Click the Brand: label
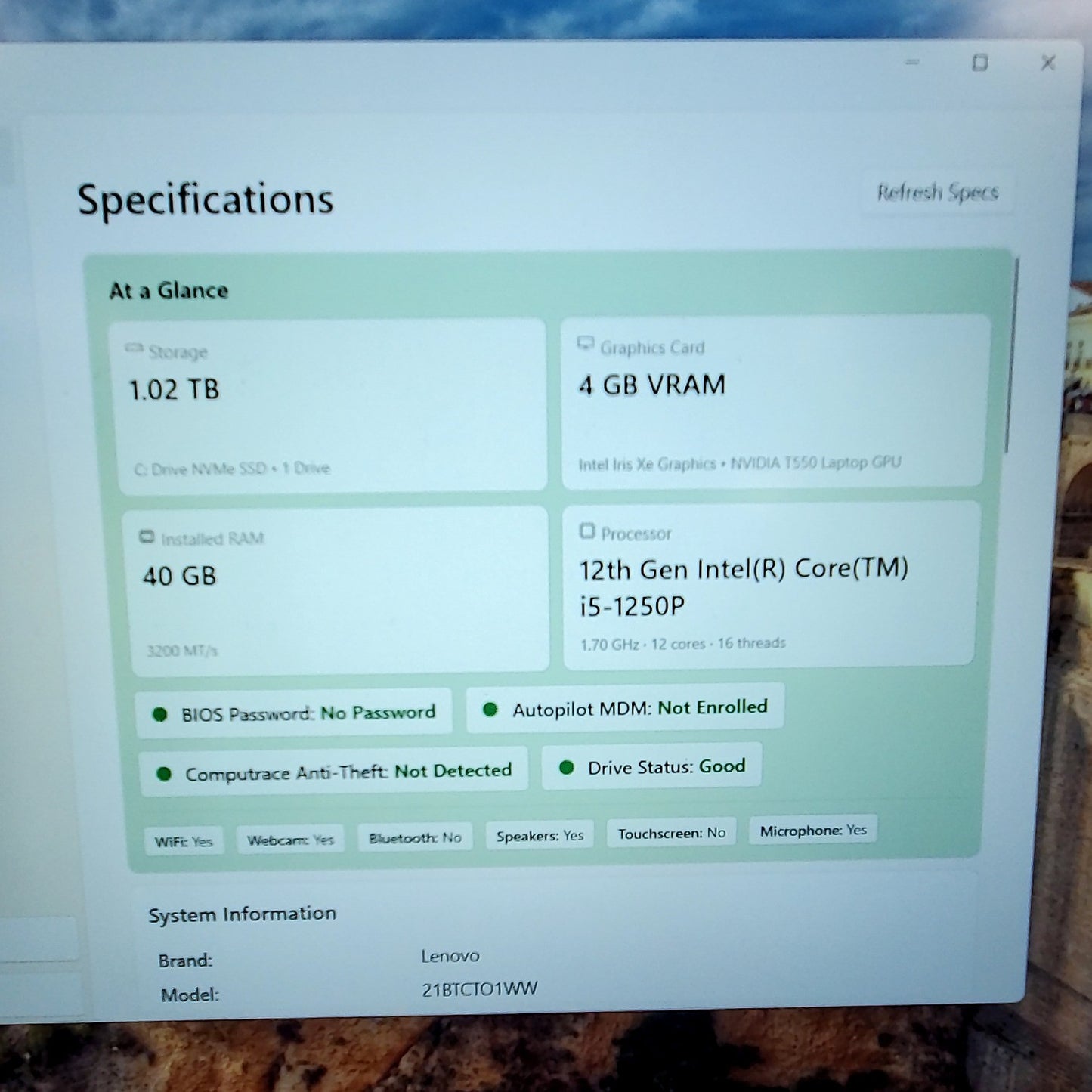 coord(185,961)
